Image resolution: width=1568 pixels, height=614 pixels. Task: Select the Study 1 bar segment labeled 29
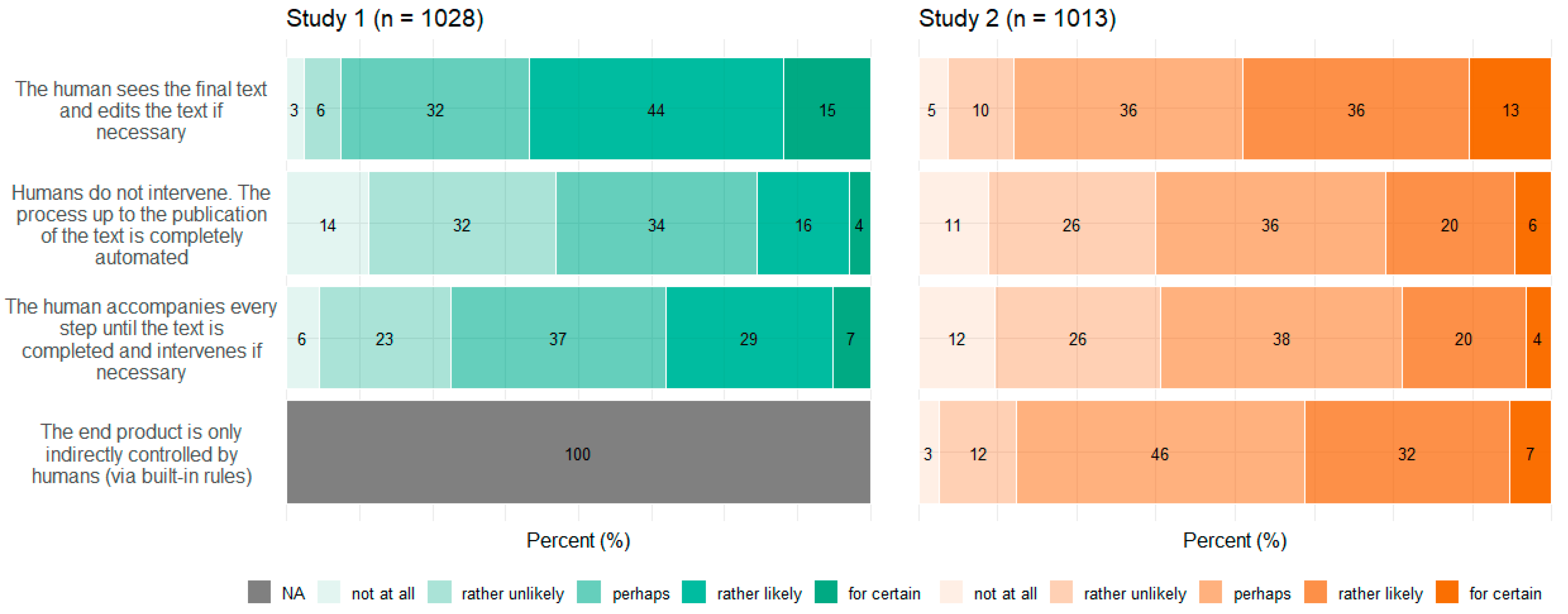748,338
